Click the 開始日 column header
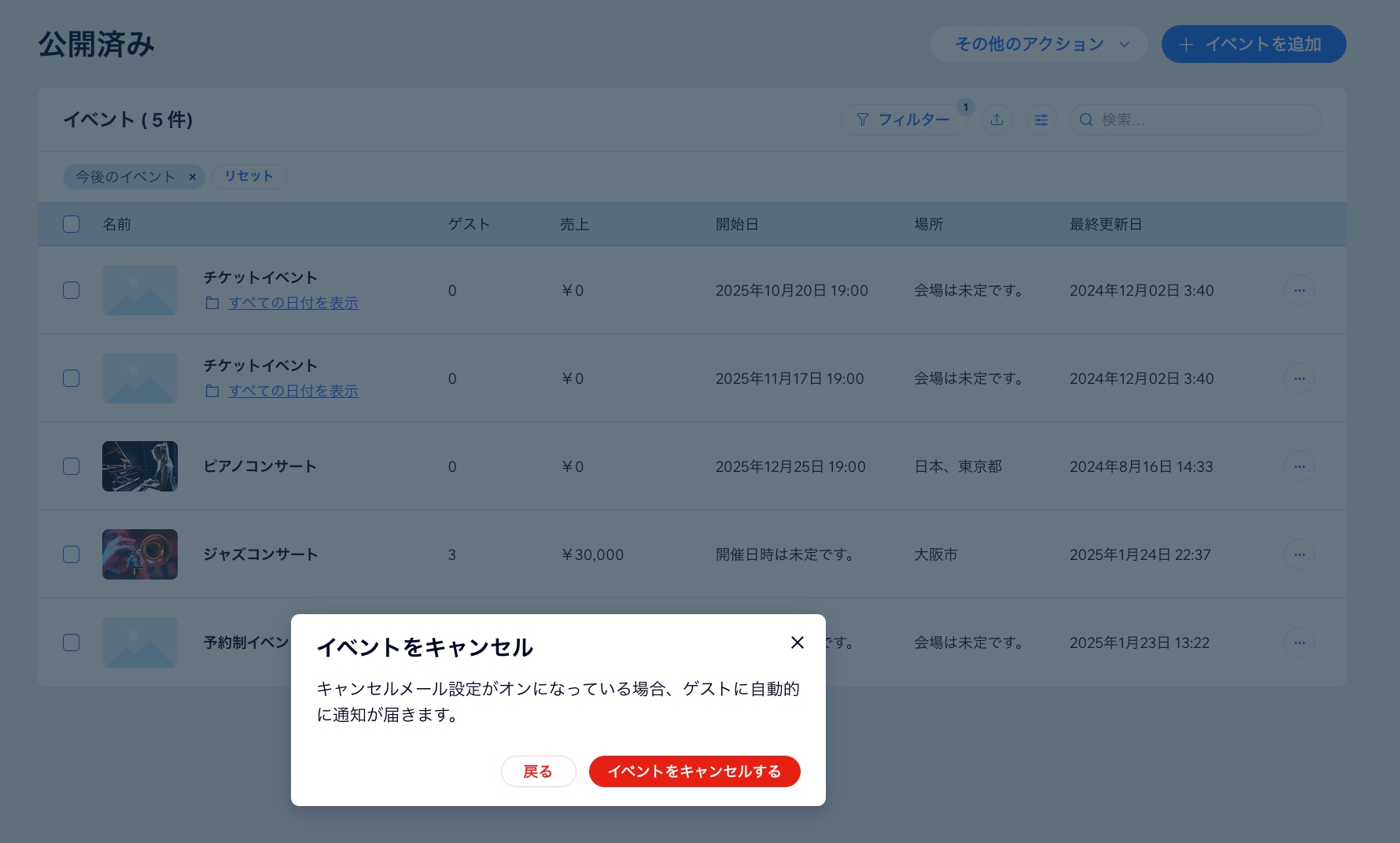The width and height of the screenshot is (1400, 843). pos(737,224)
